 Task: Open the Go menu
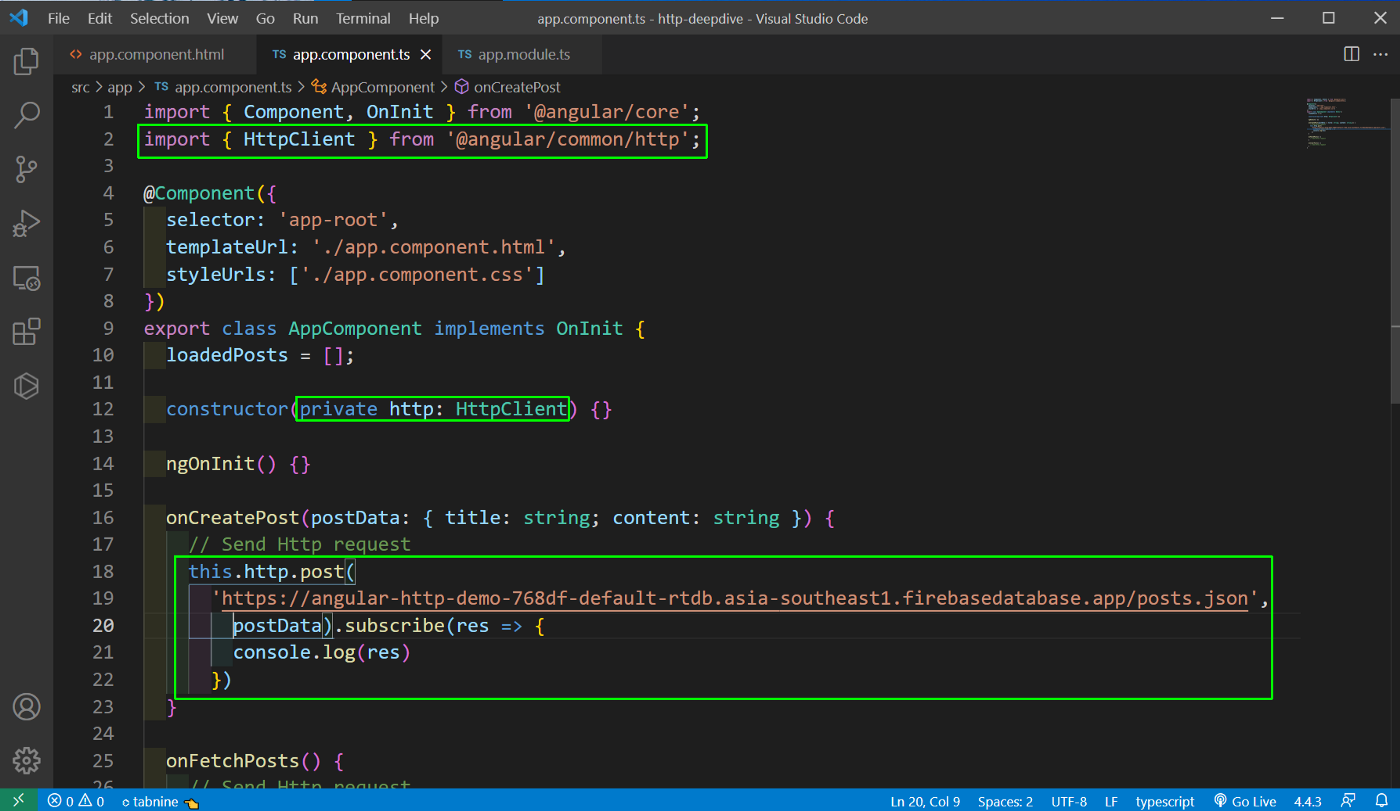[265, 18]
